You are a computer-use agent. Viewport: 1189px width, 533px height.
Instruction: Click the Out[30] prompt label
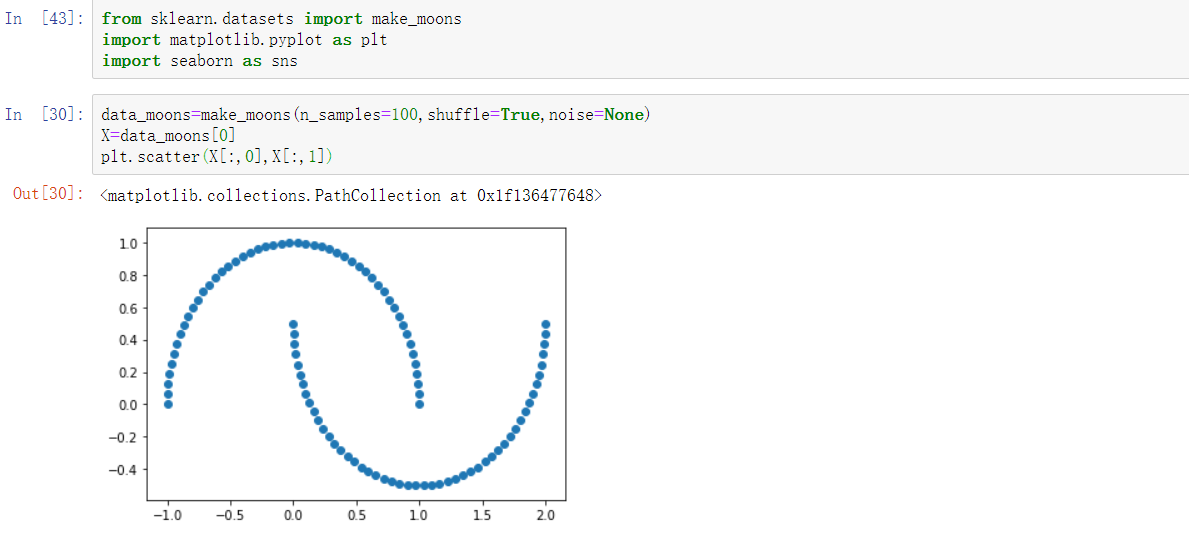[x=49, y=193]
